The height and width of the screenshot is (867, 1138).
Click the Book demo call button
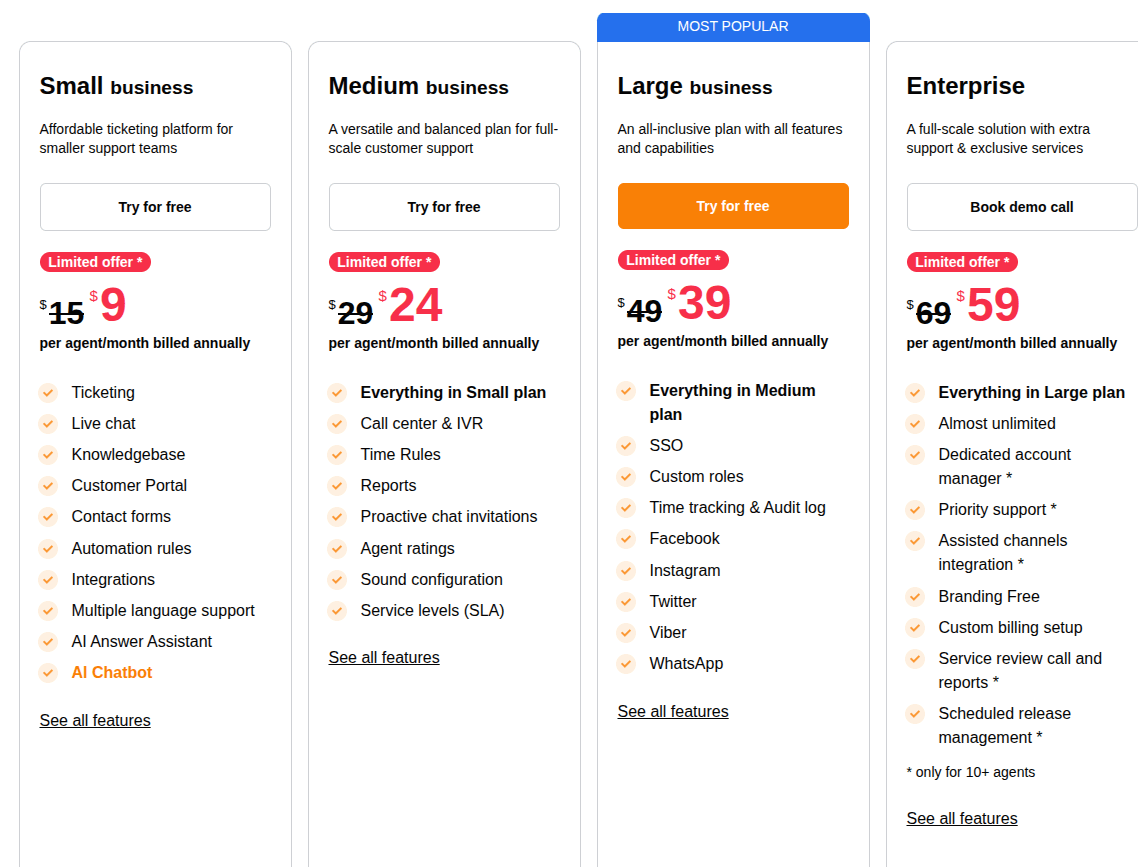coord(1022,207)
